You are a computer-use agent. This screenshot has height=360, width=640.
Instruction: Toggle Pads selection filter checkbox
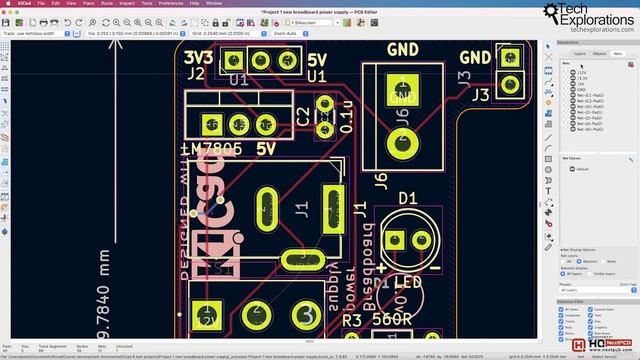pos(561,327)
